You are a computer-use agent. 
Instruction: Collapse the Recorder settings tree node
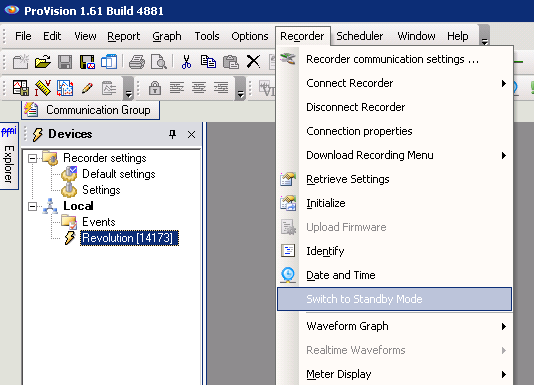pyautogui.click(x=32, y=158)
